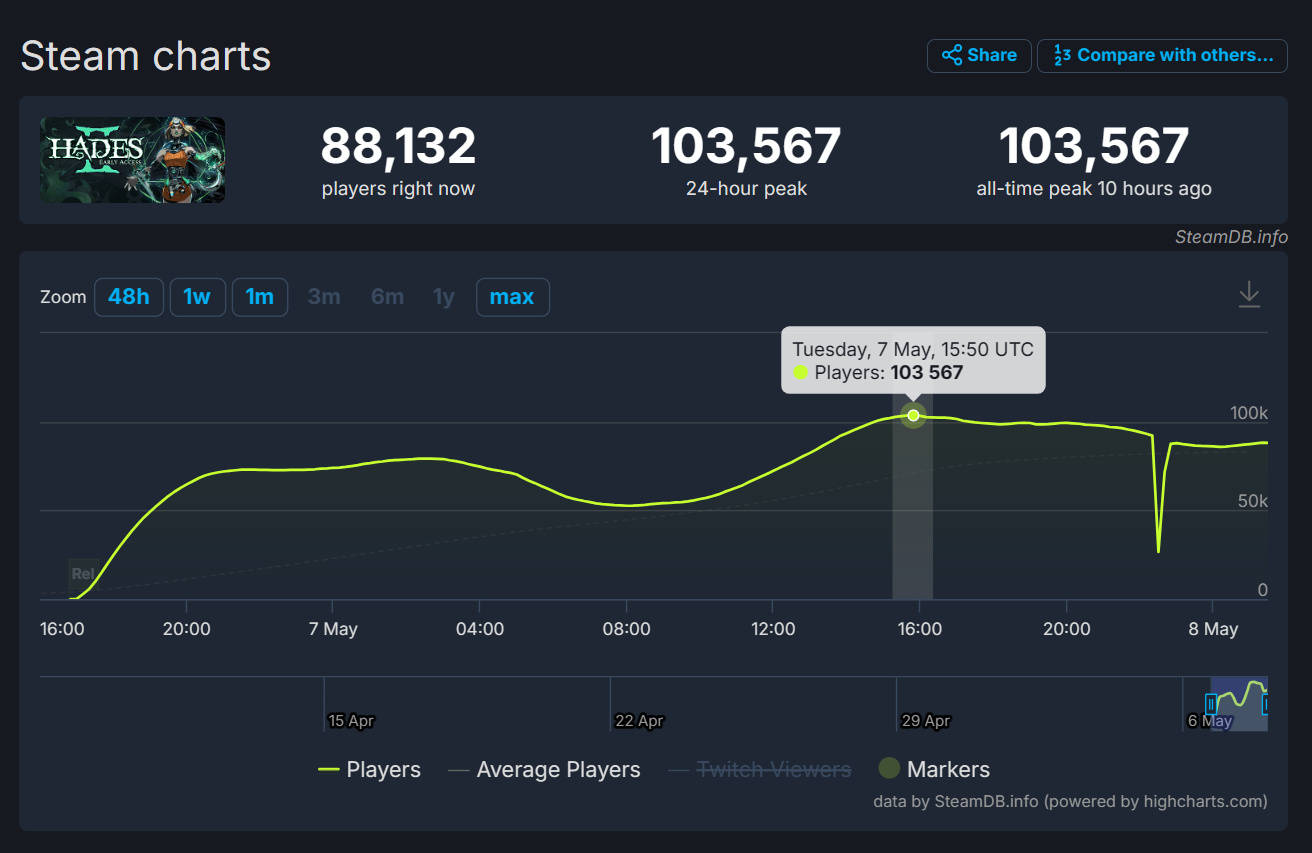This screenshot has height=853, width=1312.
Task: Toggle Average Players series visibility
Action: pos(544,770)
